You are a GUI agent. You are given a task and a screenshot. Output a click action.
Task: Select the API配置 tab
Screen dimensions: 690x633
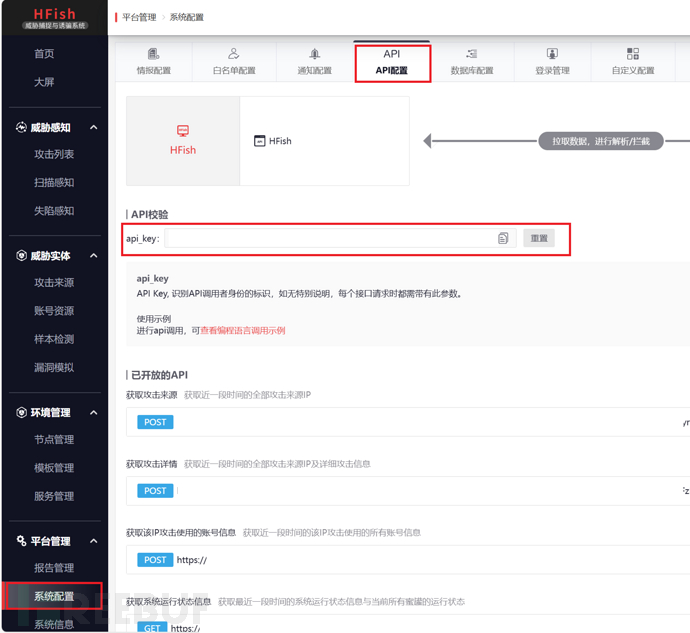tap(392, 62)
